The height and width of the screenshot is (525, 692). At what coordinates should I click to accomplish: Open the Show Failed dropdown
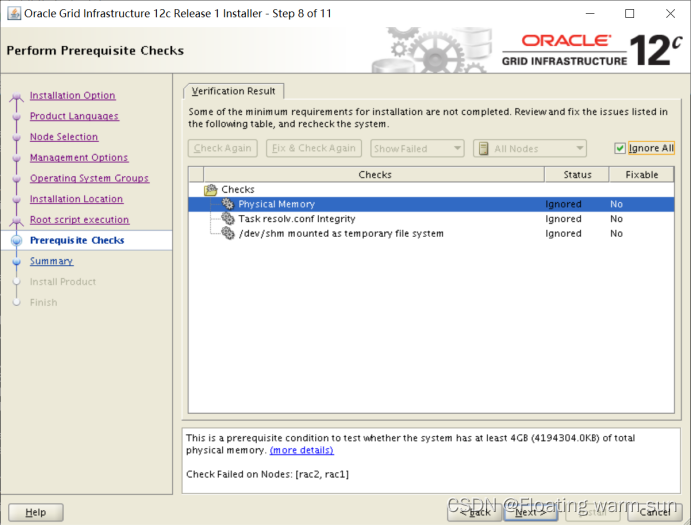pos(417,148)
